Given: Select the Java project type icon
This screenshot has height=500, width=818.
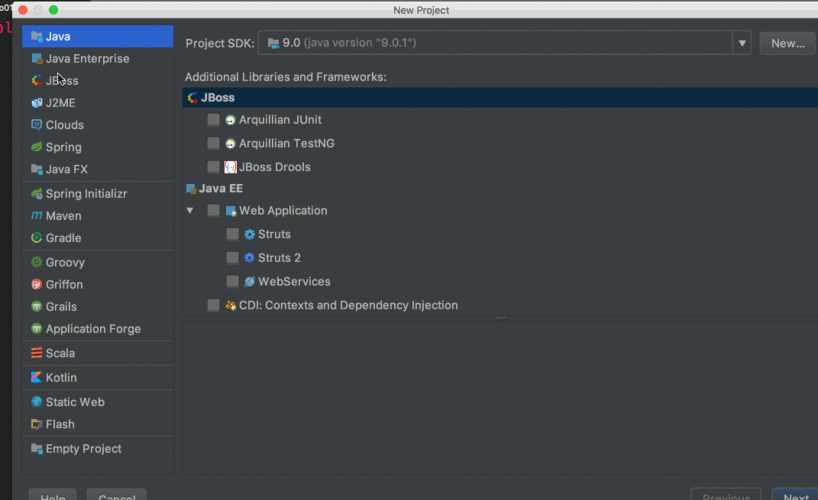Looking at the screenshot, I should [37, 36].
